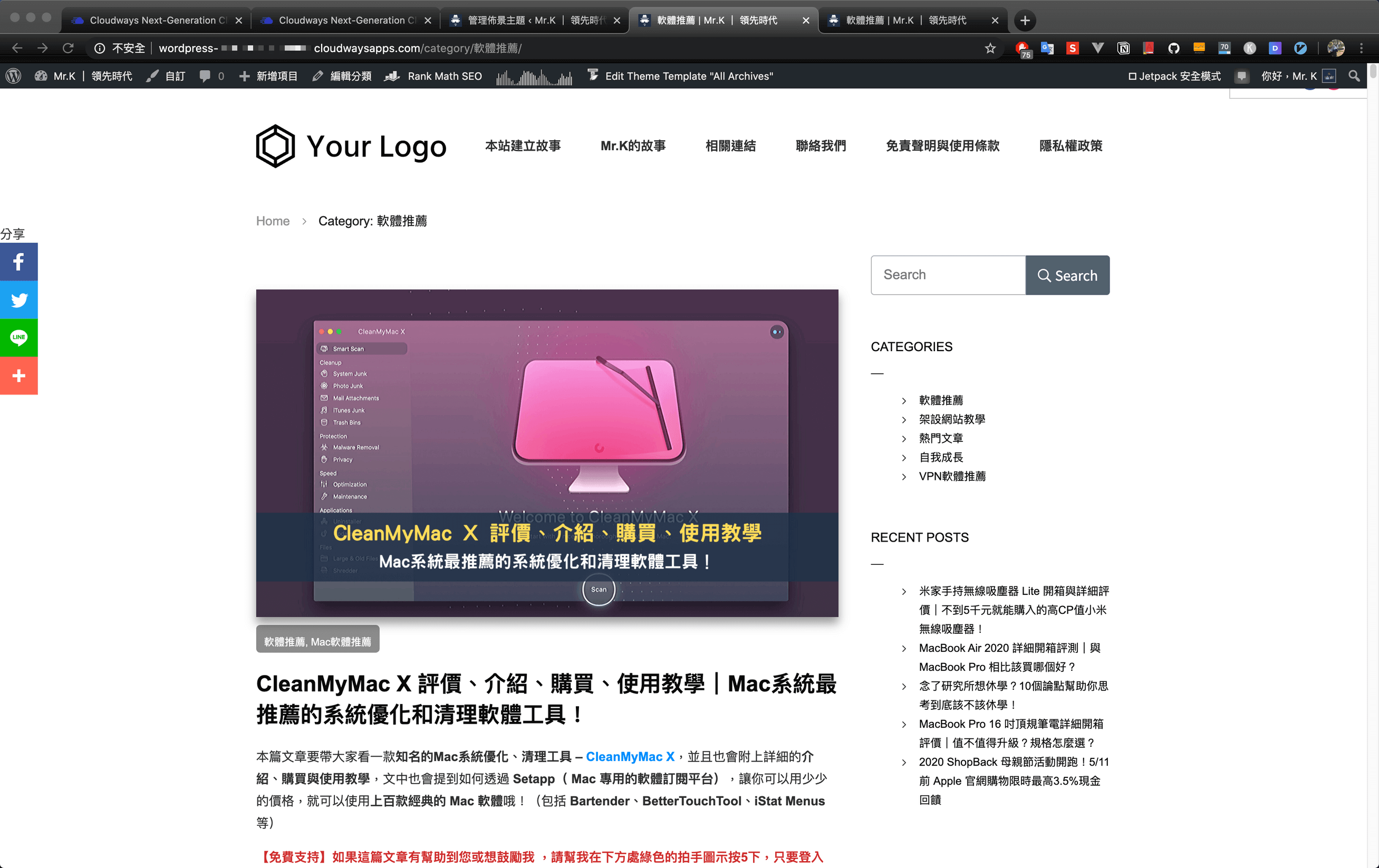Image resolution: width=1379 pixels, height=868 pixels.
Task: Open 相關連結 nav link
Action: pyautogui.click(x=730, y=146)
